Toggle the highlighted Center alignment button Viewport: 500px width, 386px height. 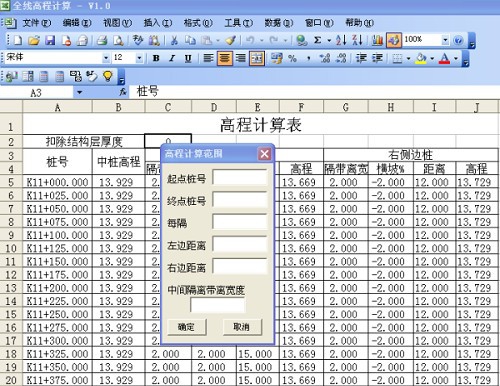(x=225, y=59)
